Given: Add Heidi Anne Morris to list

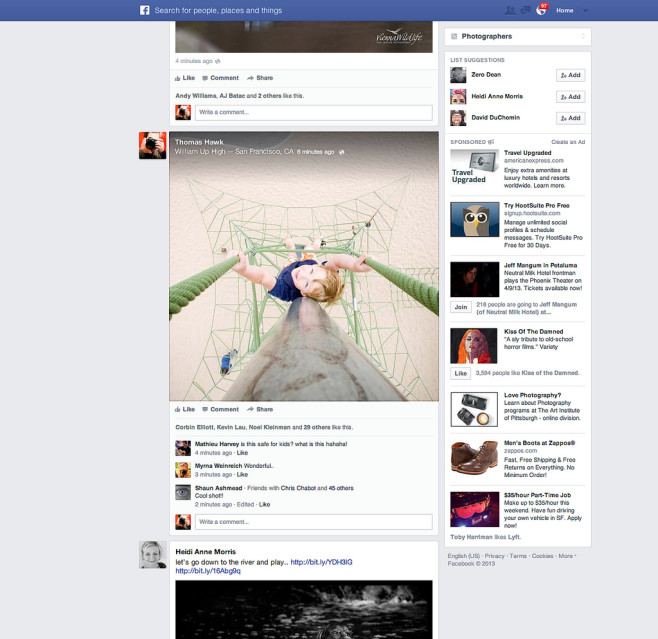Looking at the screenshot, I should 570,97.
